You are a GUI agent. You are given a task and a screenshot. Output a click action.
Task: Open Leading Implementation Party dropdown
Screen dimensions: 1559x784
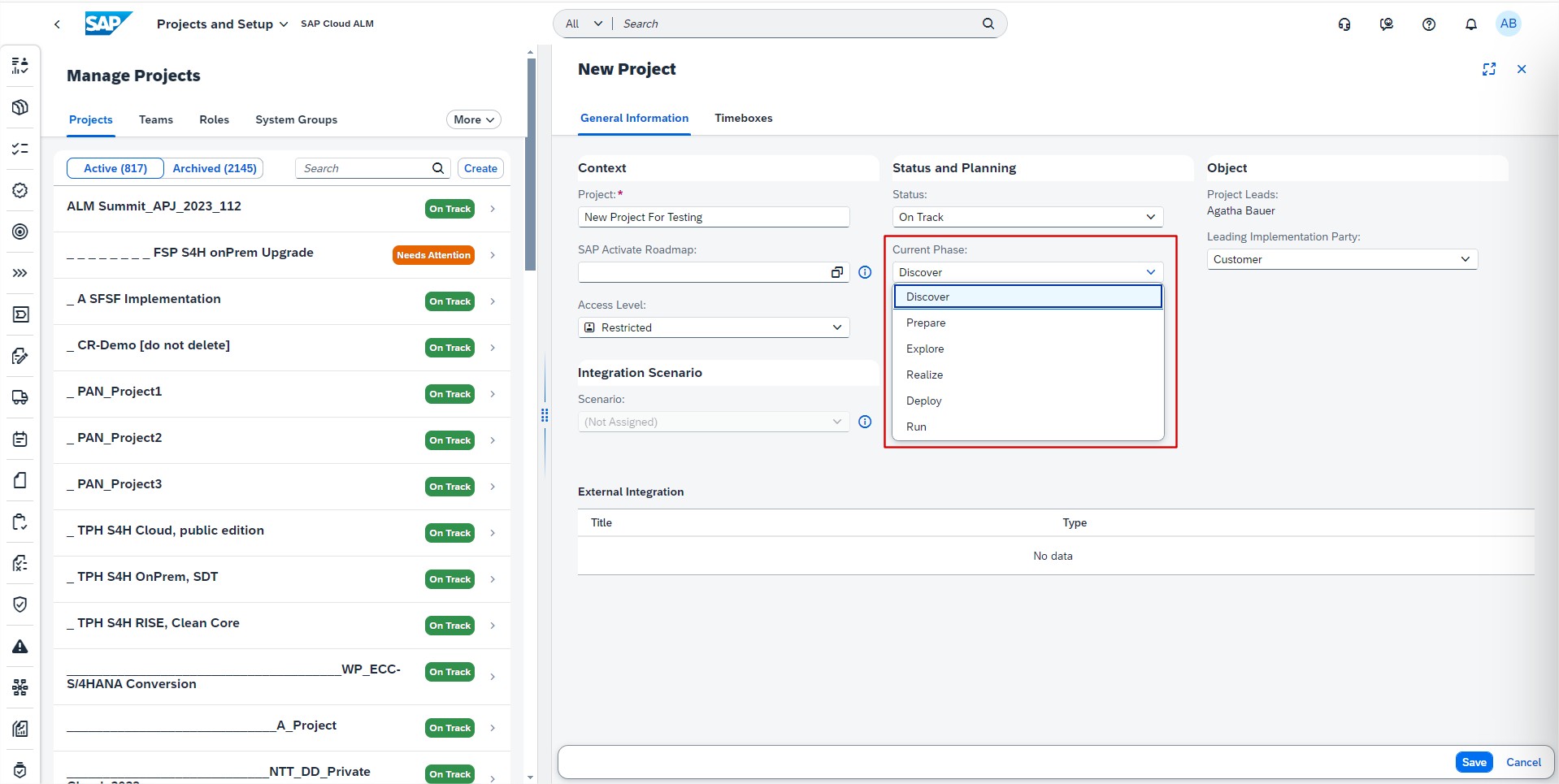[1341, 259]
